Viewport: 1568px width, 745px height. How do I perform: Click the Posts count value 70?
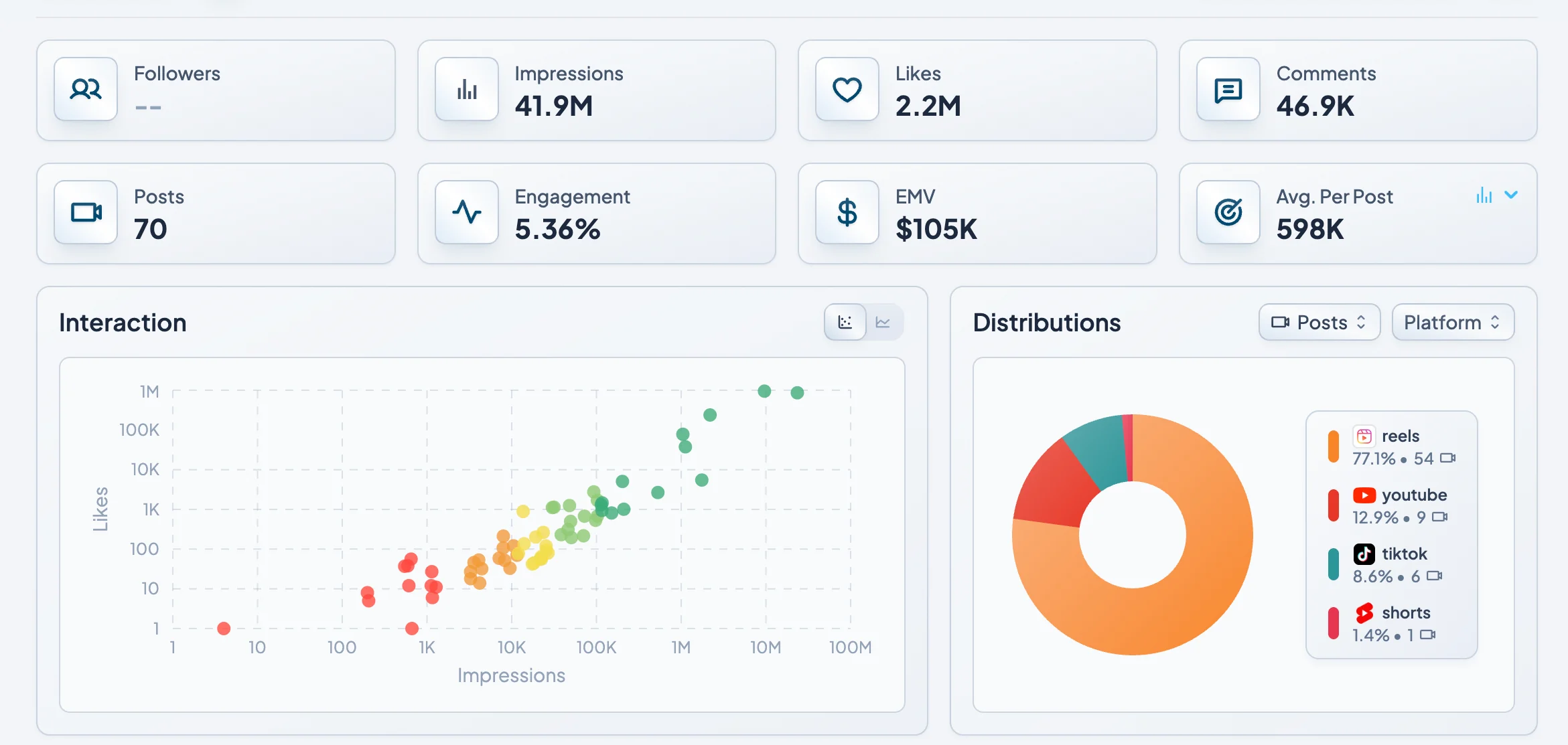coord(151,230)
